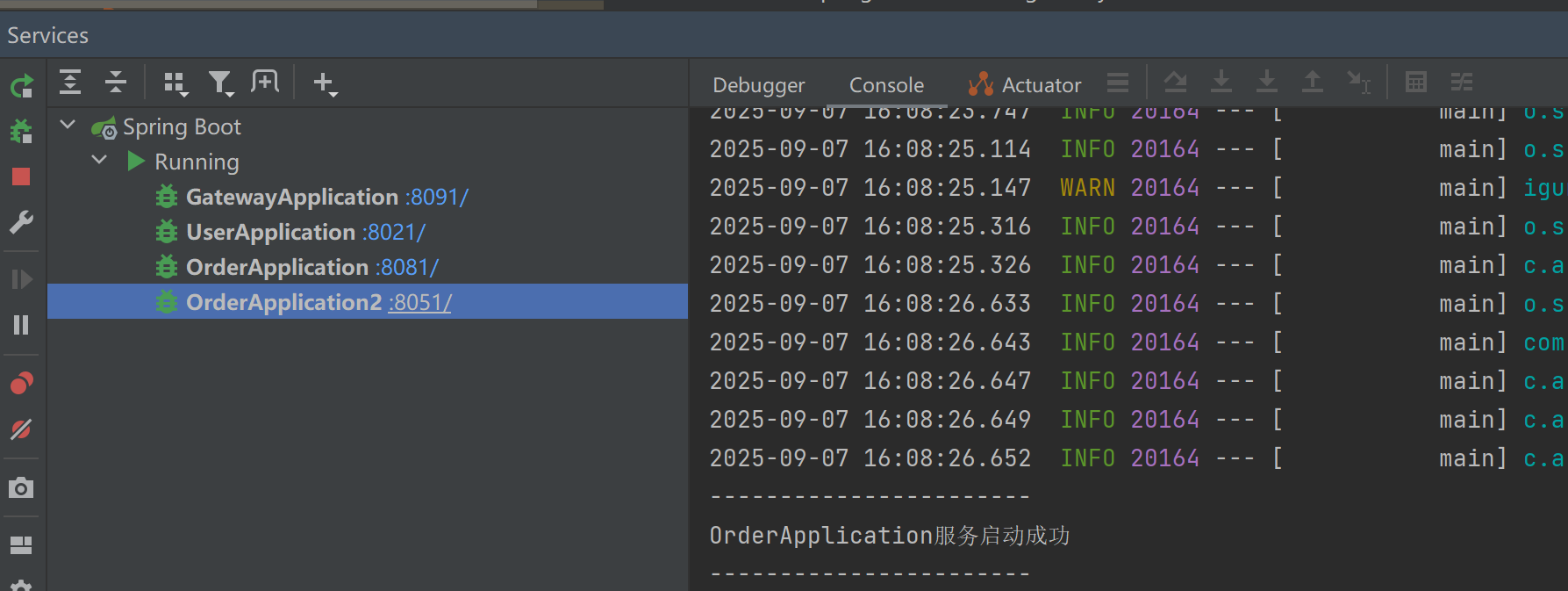Collapse the Spring Boot tree node
The image size is (1568, 591).
coord(68,125)
